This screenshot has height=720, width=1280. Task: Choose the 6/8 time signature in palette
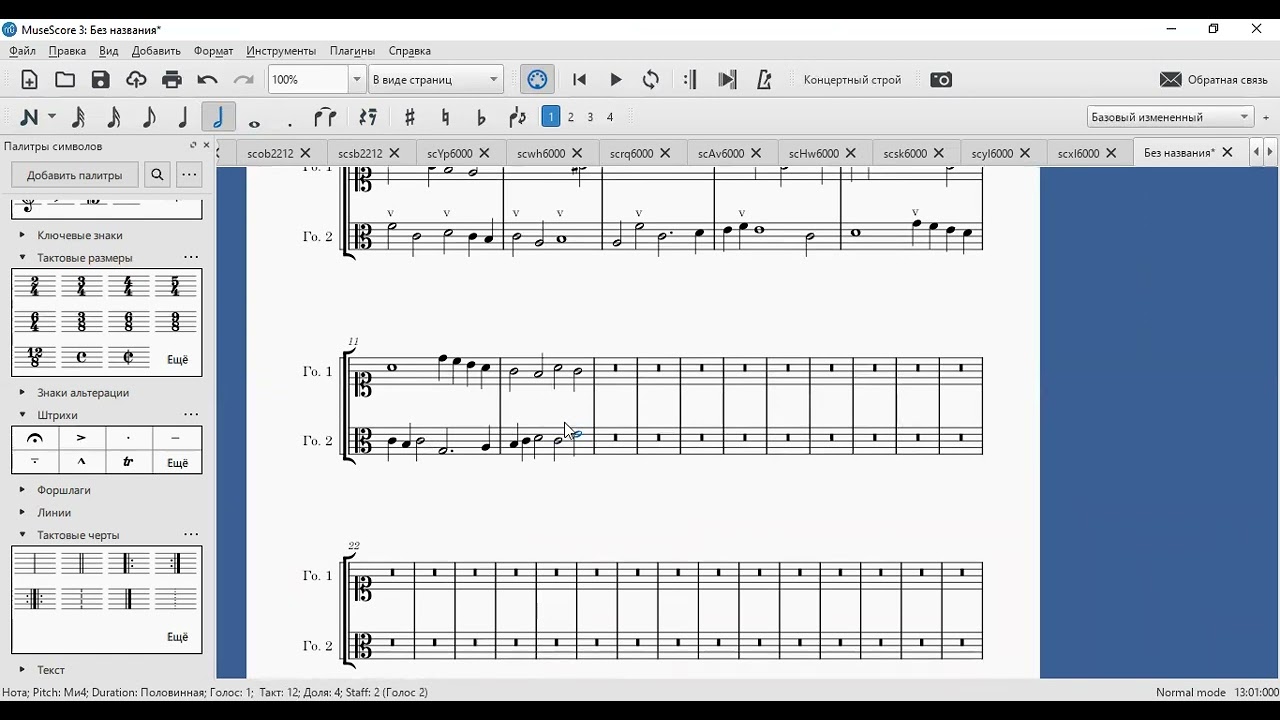(129, 322)
